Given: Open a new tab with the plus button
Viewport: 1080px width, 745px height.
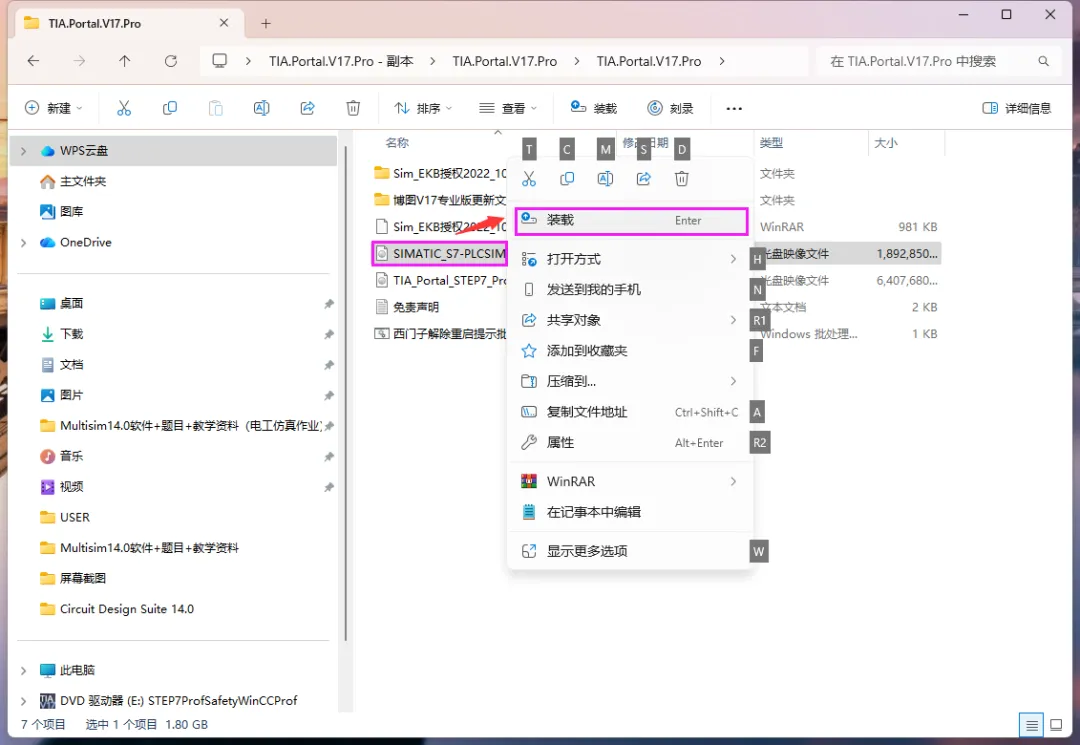Looking at the screenshot, I should pyautogui.click(x=266, y=23).
